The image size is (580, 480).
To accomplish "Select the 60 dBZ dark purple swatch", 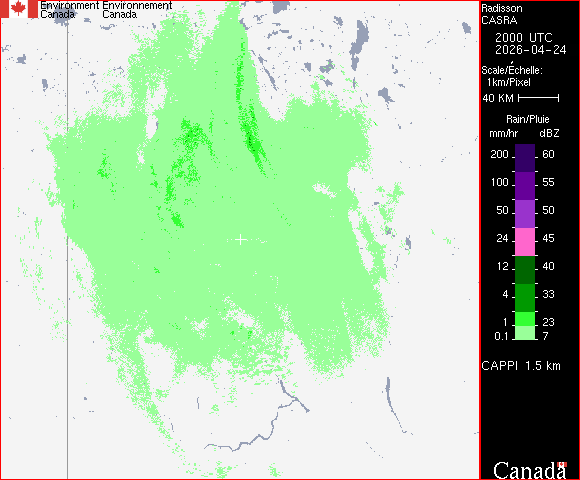I will pos(525,158).
